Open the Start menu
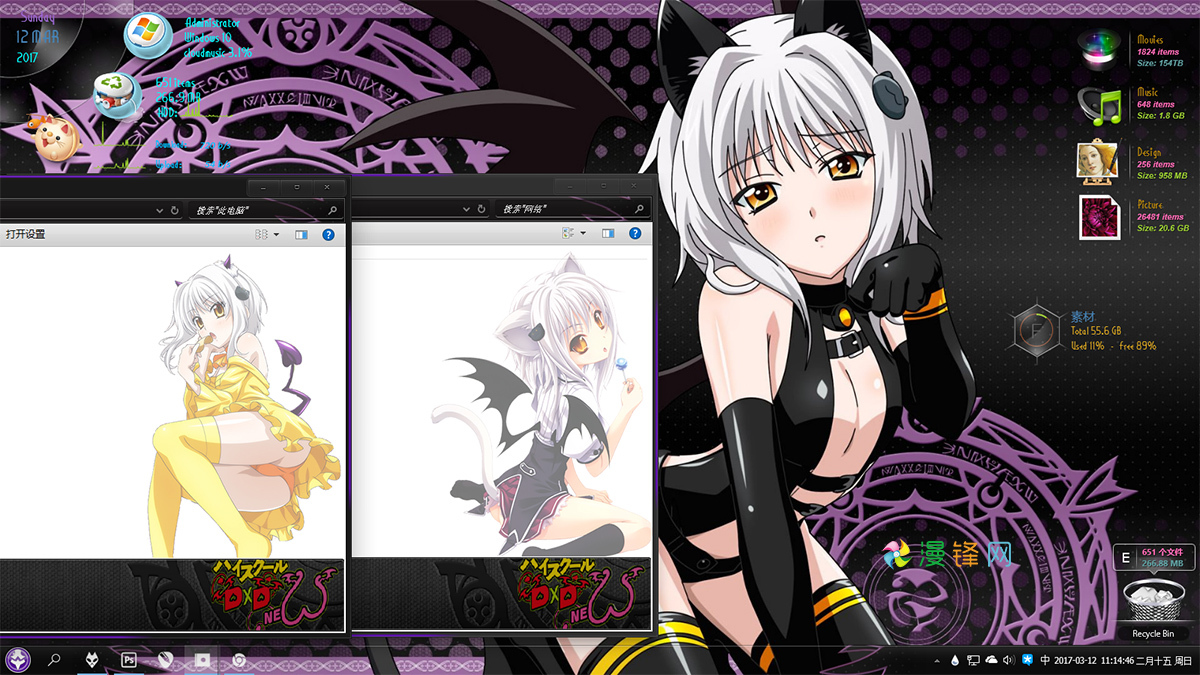The image size is (1200, 675). [x=20, y=660]
